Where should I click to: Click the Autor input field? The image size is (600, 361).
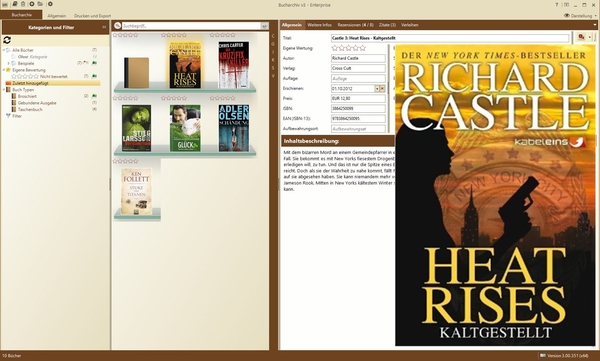pyautogui.click(x=358, y=58)
